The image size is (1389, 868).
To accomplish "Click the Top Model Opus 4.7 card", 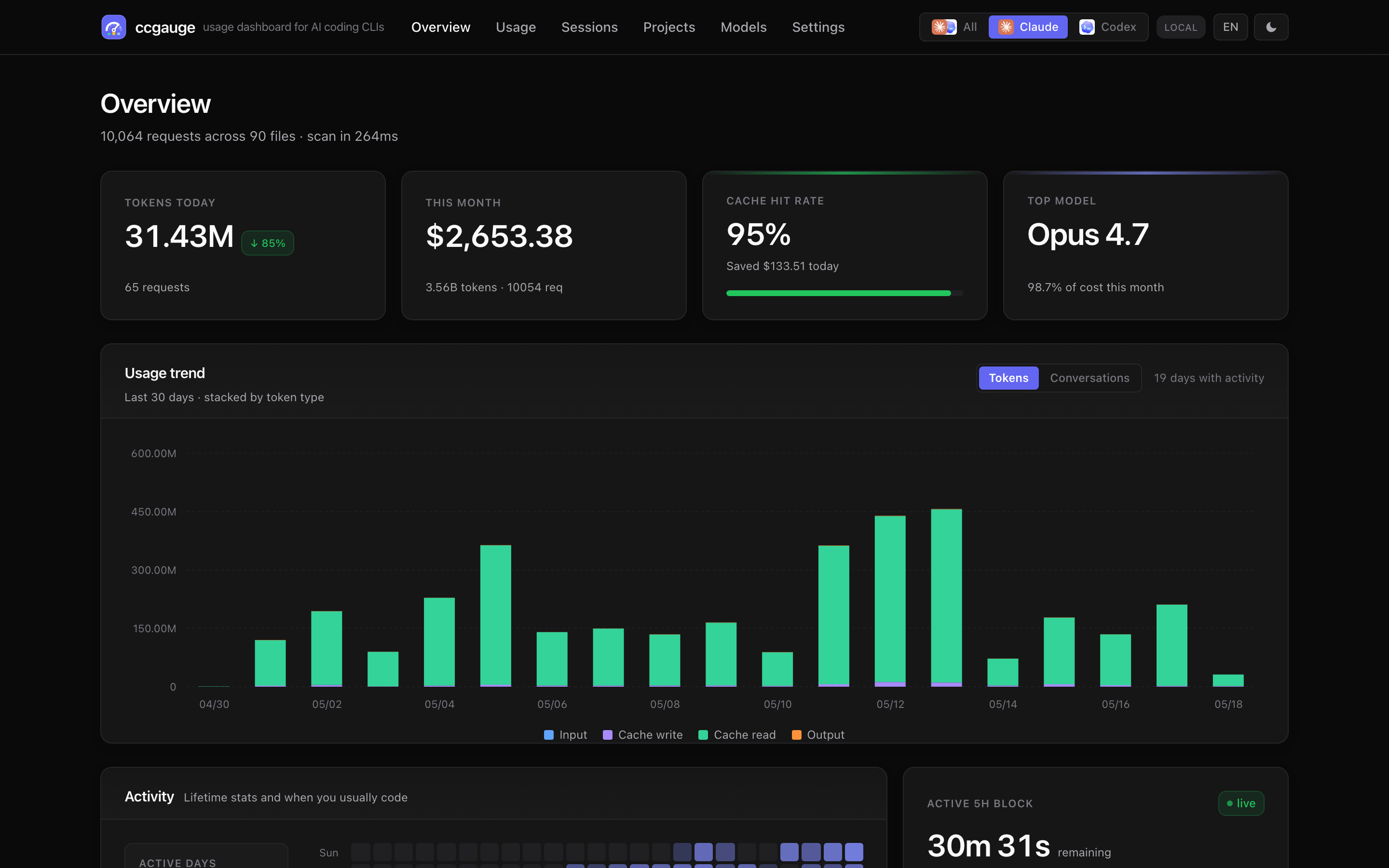I will (x=1145, y=245).
